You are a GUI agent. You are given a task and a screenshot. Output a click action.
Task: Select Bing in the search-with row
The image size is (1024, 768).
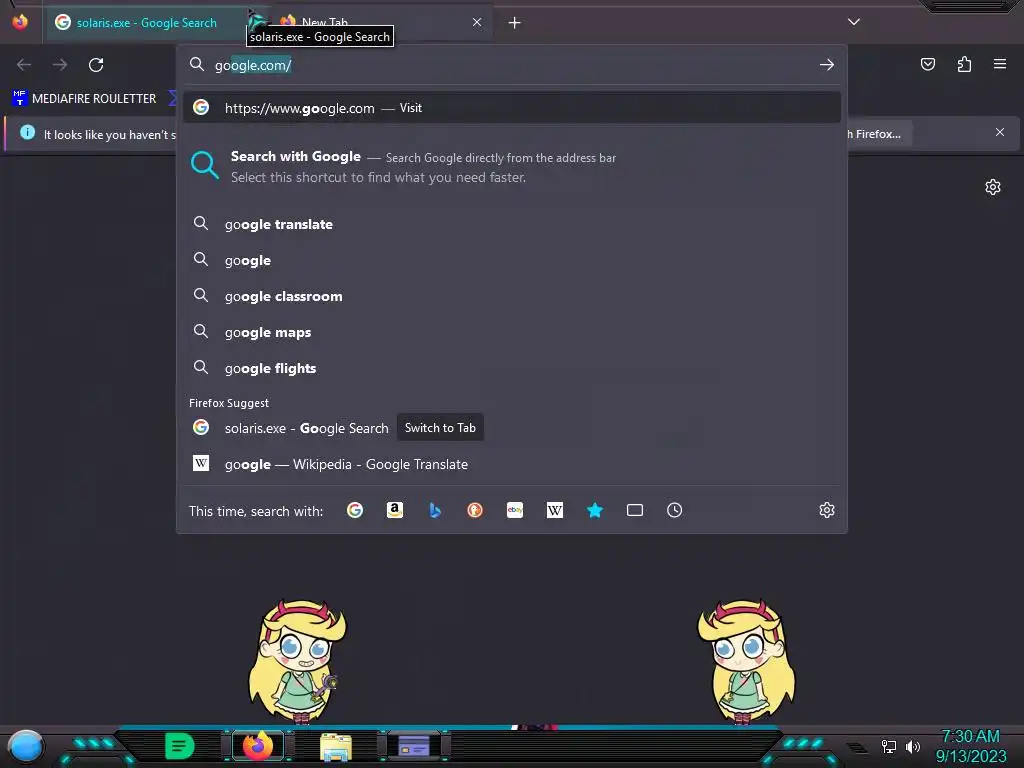(x=435, y=510)
